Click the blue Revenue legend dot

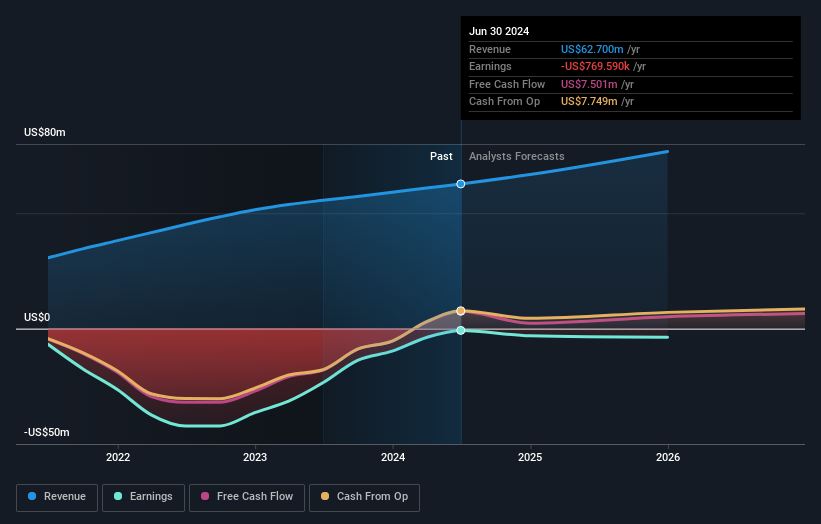click(x=32, y=496)
